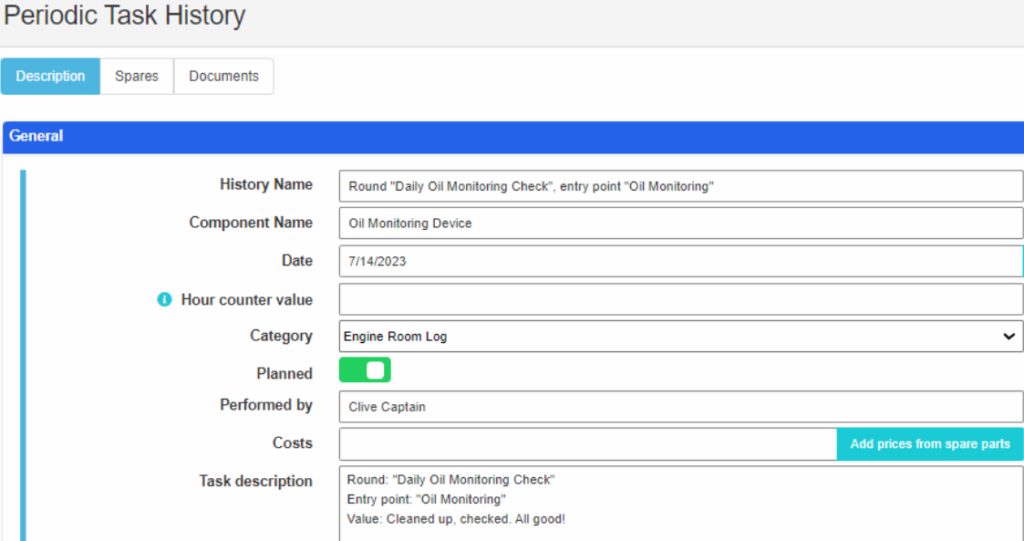
Task: Click the Planned label
Action: (x=284, y=374)
